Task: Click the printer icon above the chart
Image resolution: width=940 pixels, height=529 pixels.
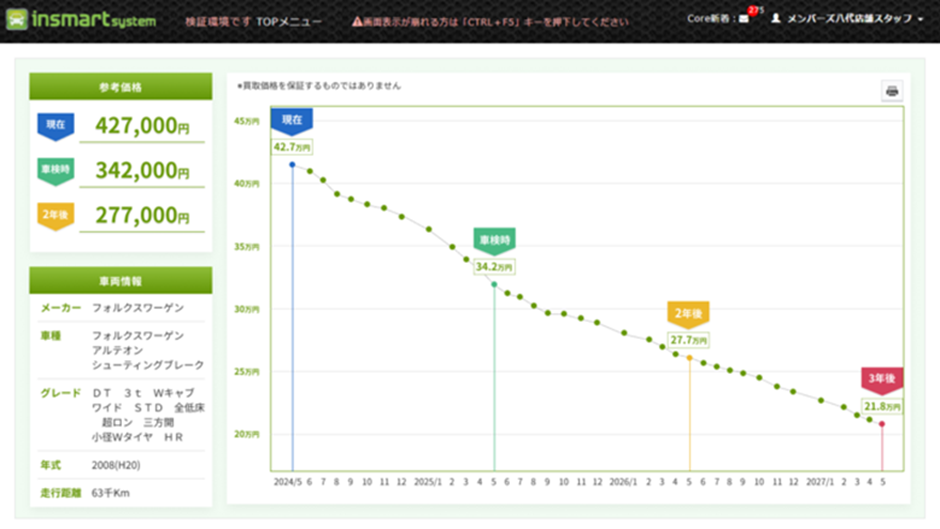Action: click(892, 91)
